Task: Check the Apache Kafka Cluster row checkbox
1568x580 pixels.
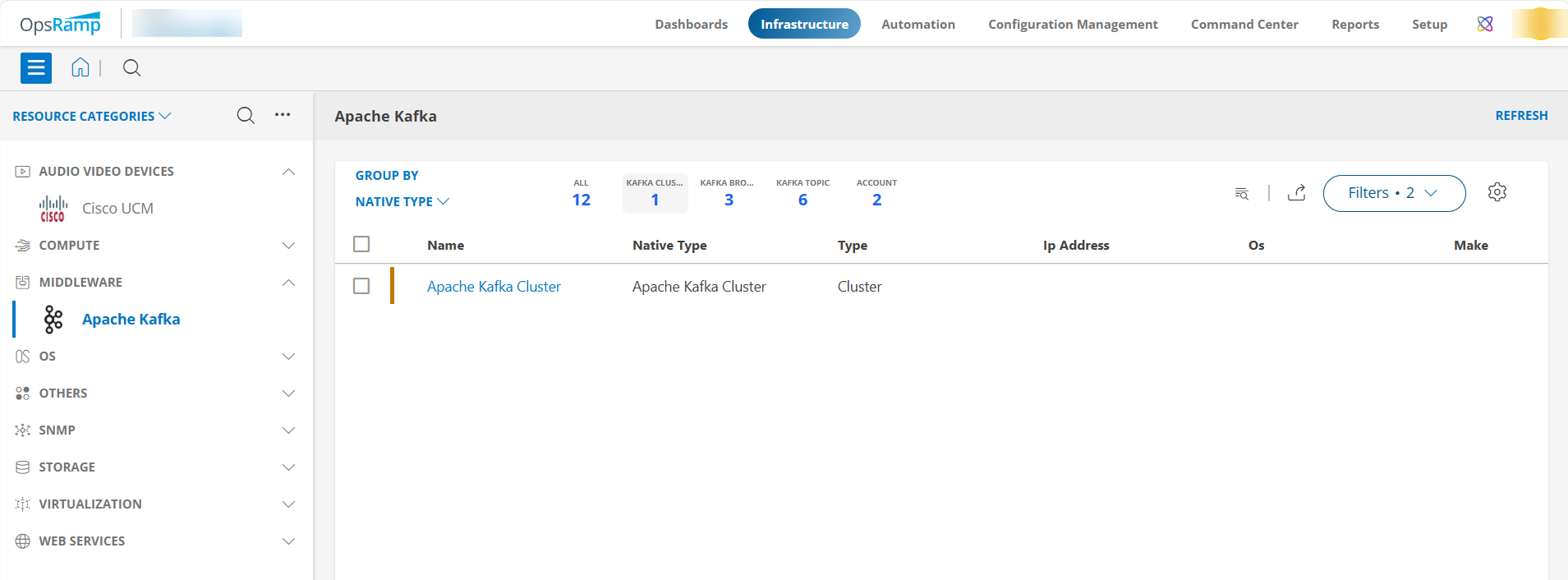Action: [361, 286]
